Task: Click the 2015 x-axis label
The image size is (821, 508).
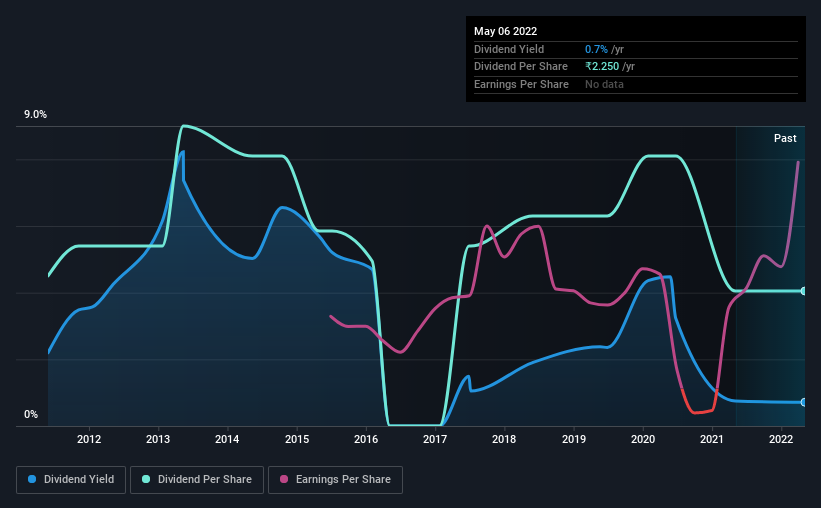Action: click(297, 439)
